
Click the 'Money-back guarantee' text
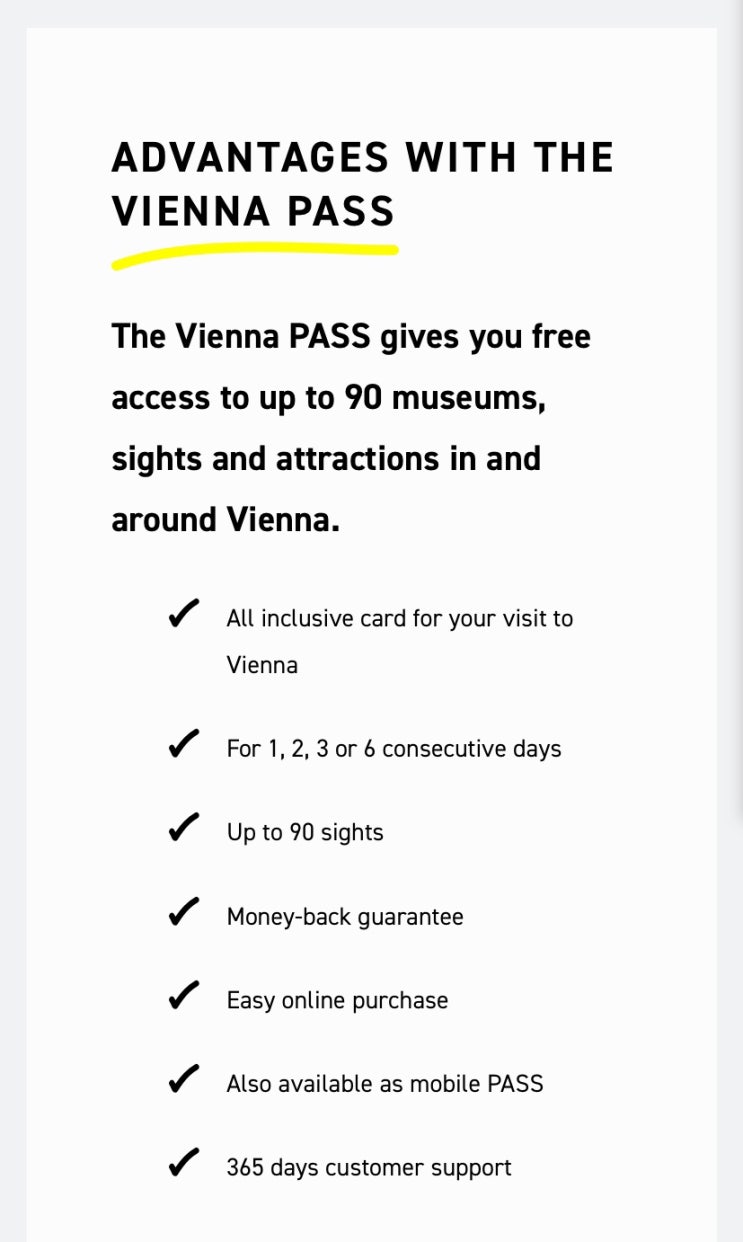pos(345,917)
